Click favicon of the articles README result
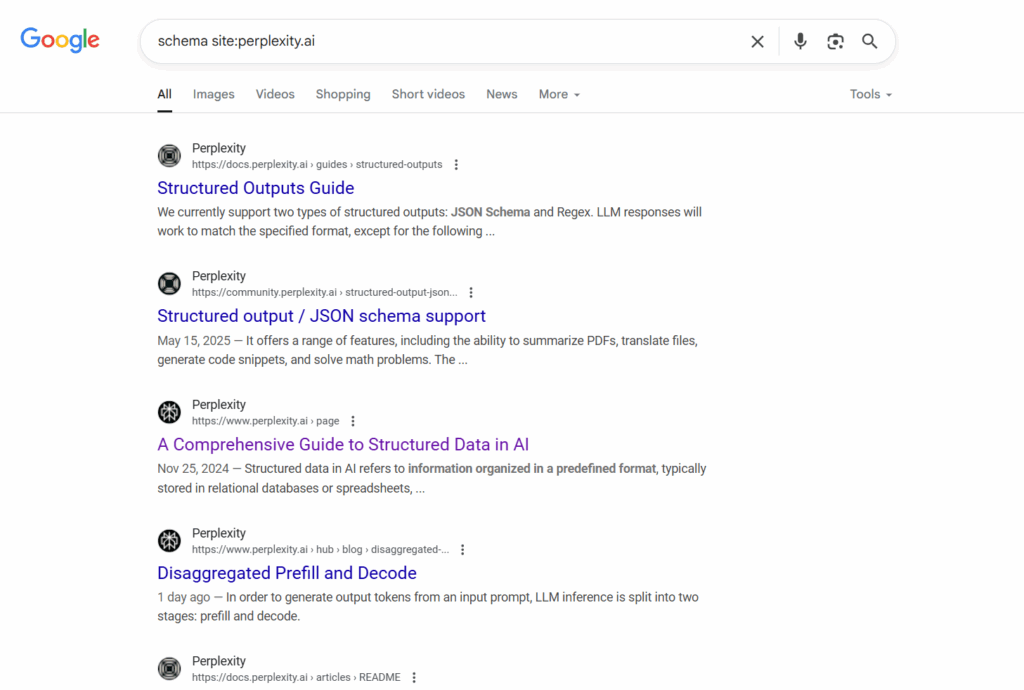 [x=169, y=668]
